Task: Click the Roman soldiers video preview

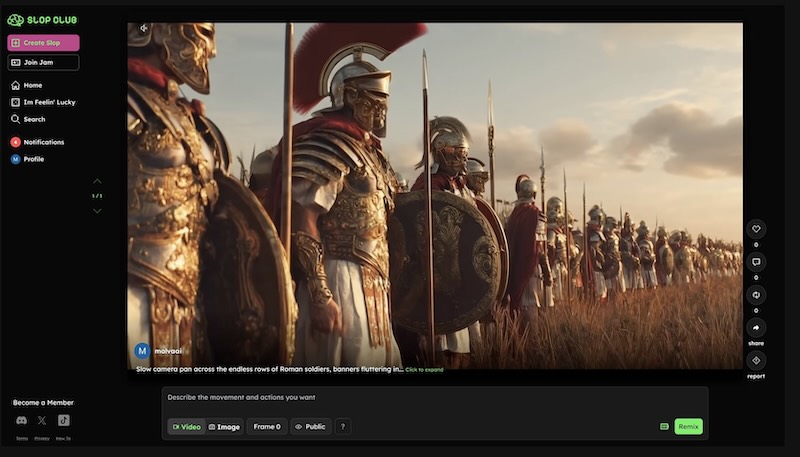Action: click(435, 195)
